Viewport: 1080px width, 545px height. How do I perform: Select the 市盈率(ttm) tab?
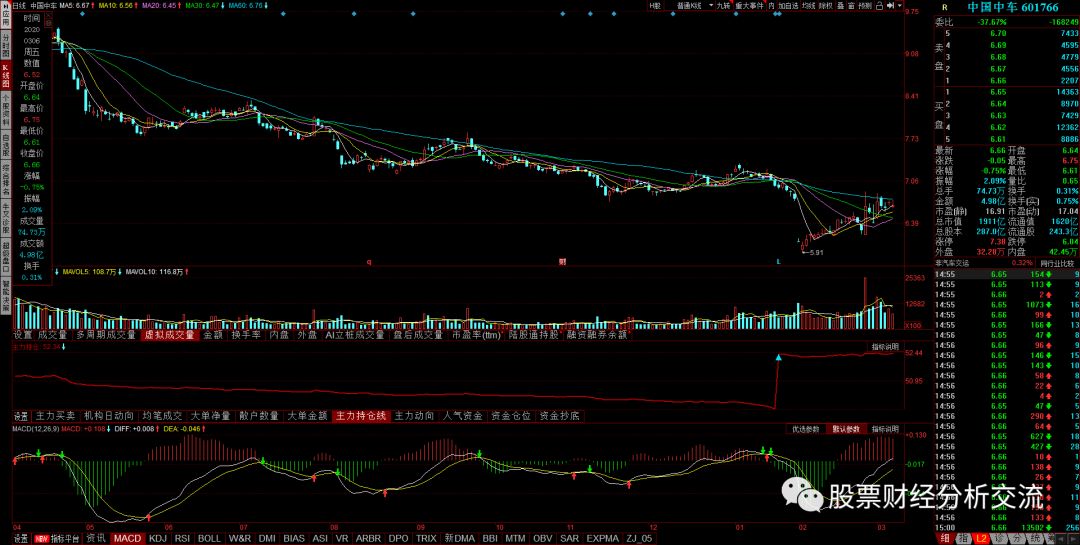tap(477, 335)
